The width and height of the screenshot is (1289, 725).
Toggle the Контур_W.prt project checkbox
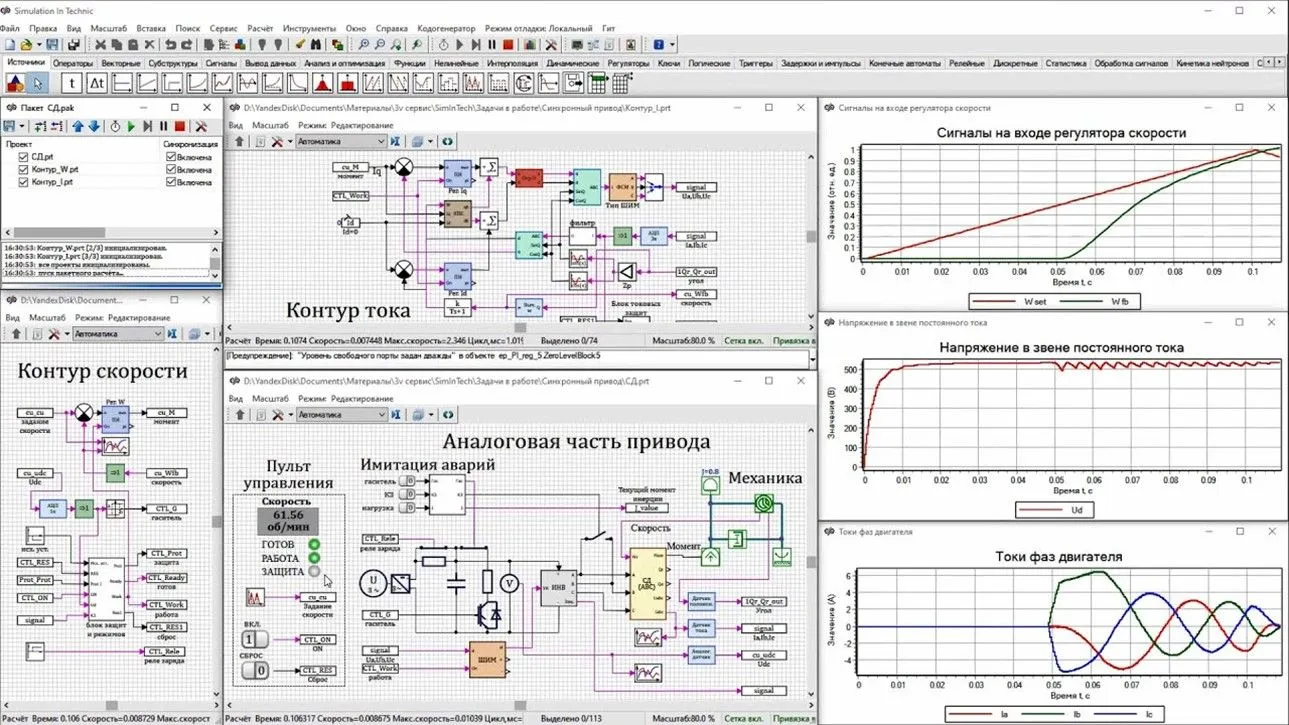click(x=24, y=170)
